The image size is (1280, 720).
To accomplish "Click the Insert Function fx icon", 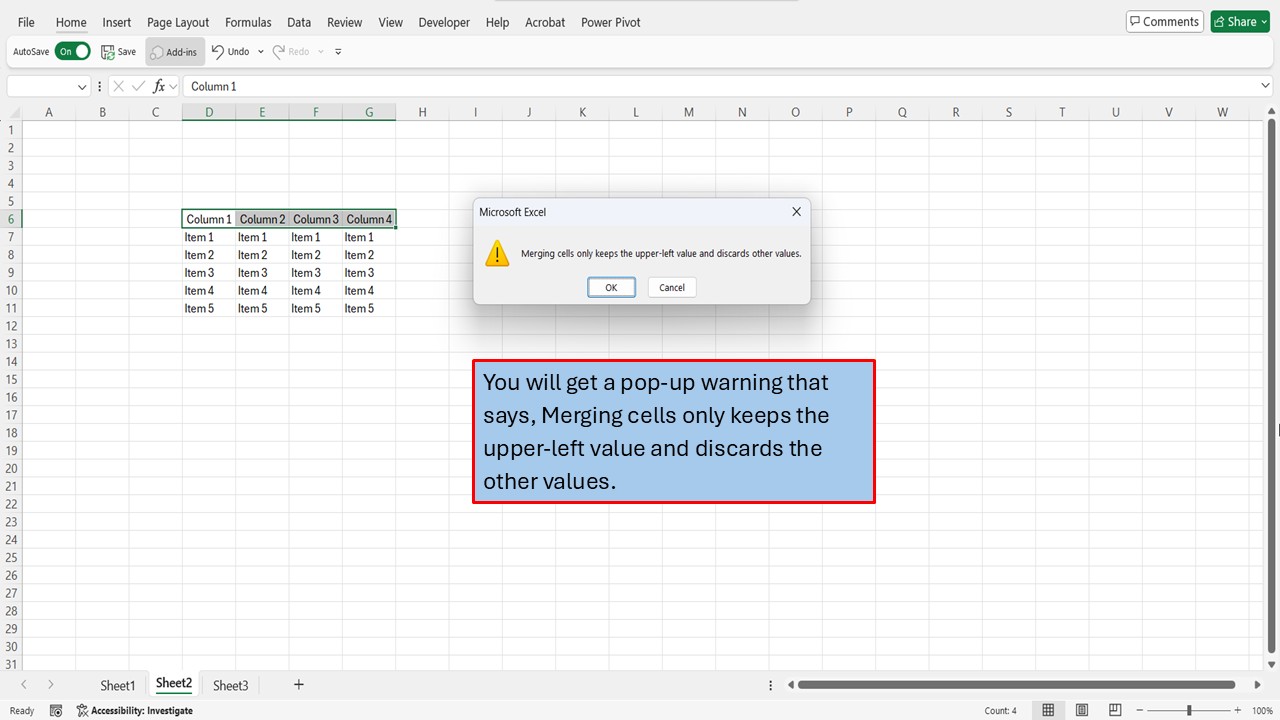I will (x=159, y=87).
